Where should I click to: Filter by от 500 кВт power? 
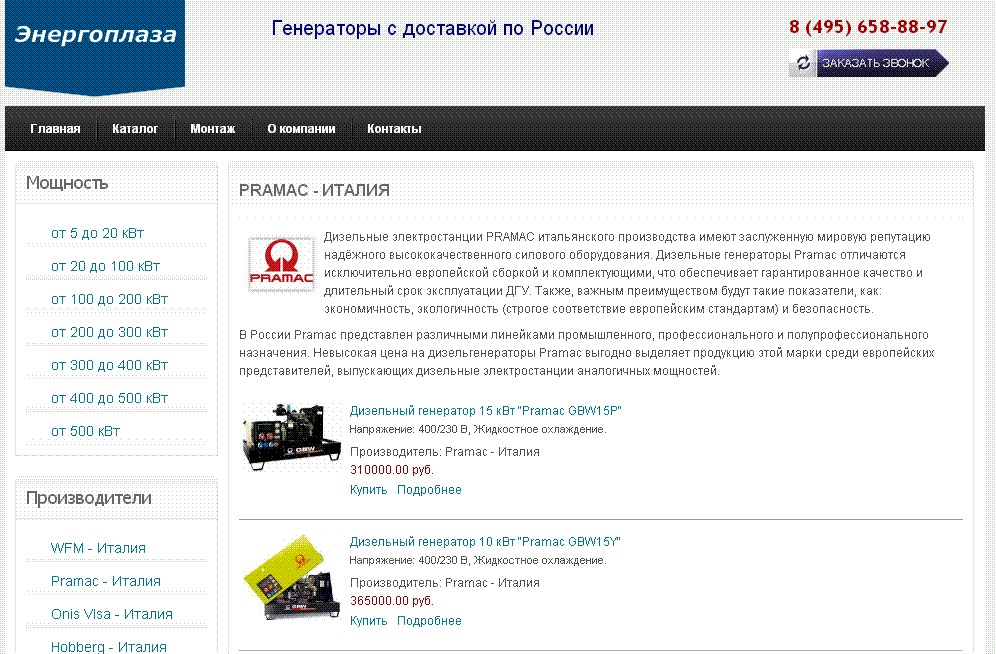tap(85, 431)
